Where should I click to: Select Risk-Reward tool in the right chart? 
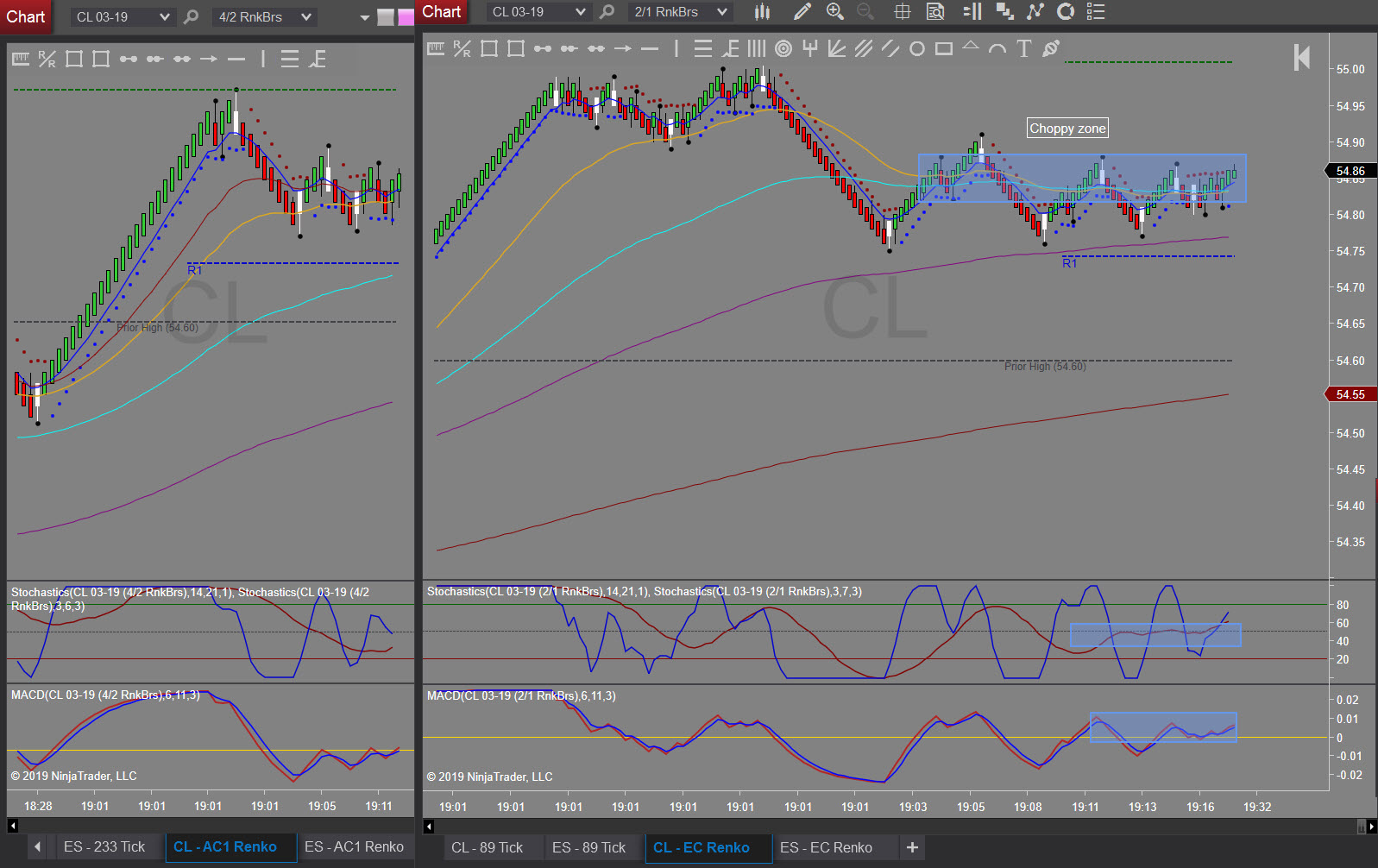click(x=462, y=48)
